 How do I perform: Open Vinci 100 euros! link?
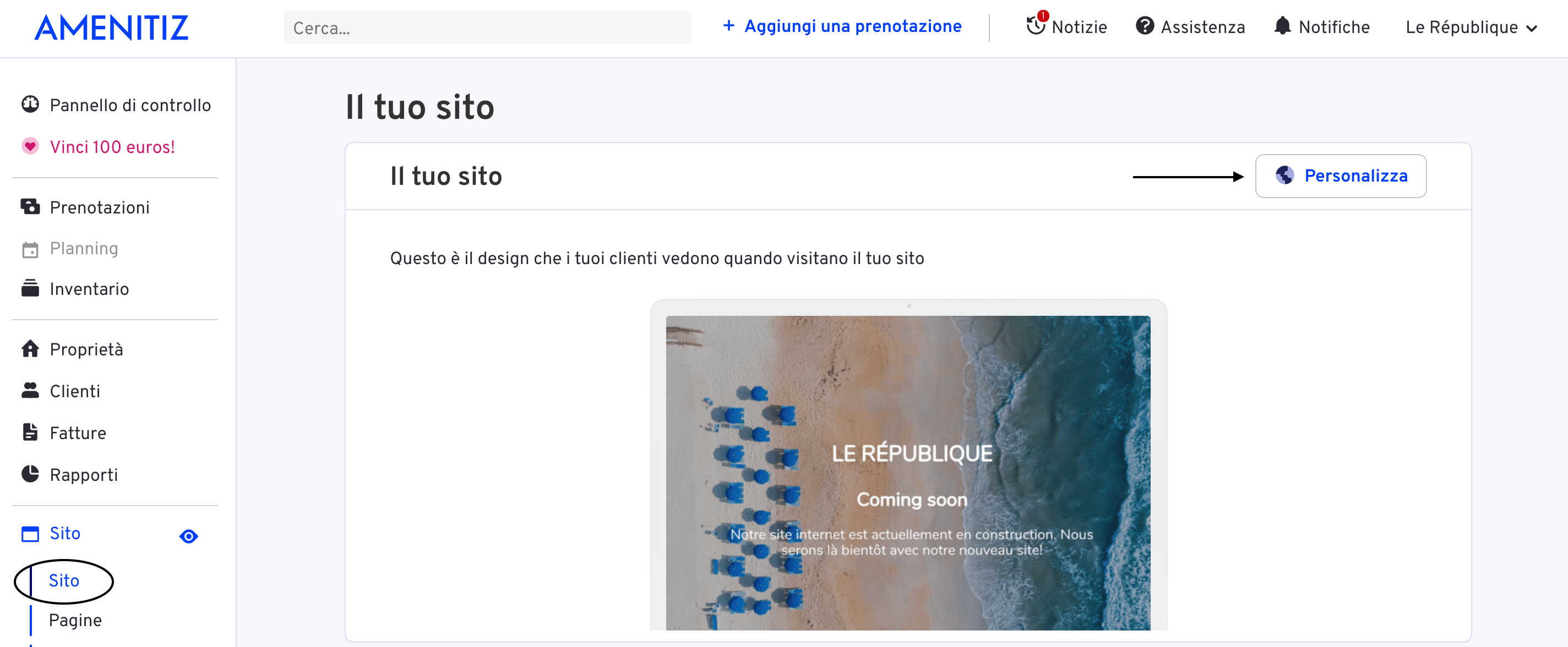[112, 147]
